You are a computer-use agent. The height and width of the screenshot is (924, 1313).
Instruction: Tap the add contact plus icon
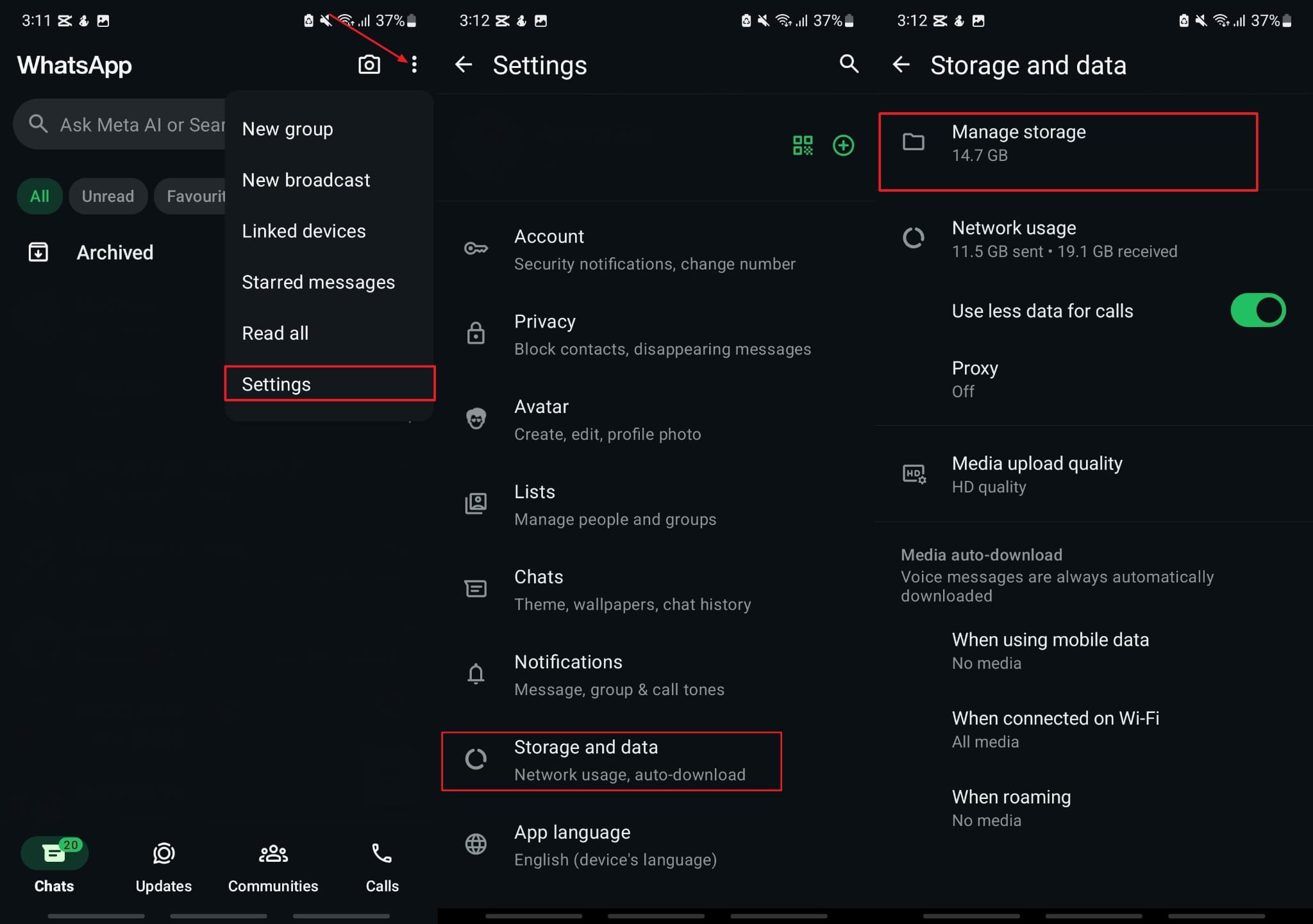click(843, 146)
